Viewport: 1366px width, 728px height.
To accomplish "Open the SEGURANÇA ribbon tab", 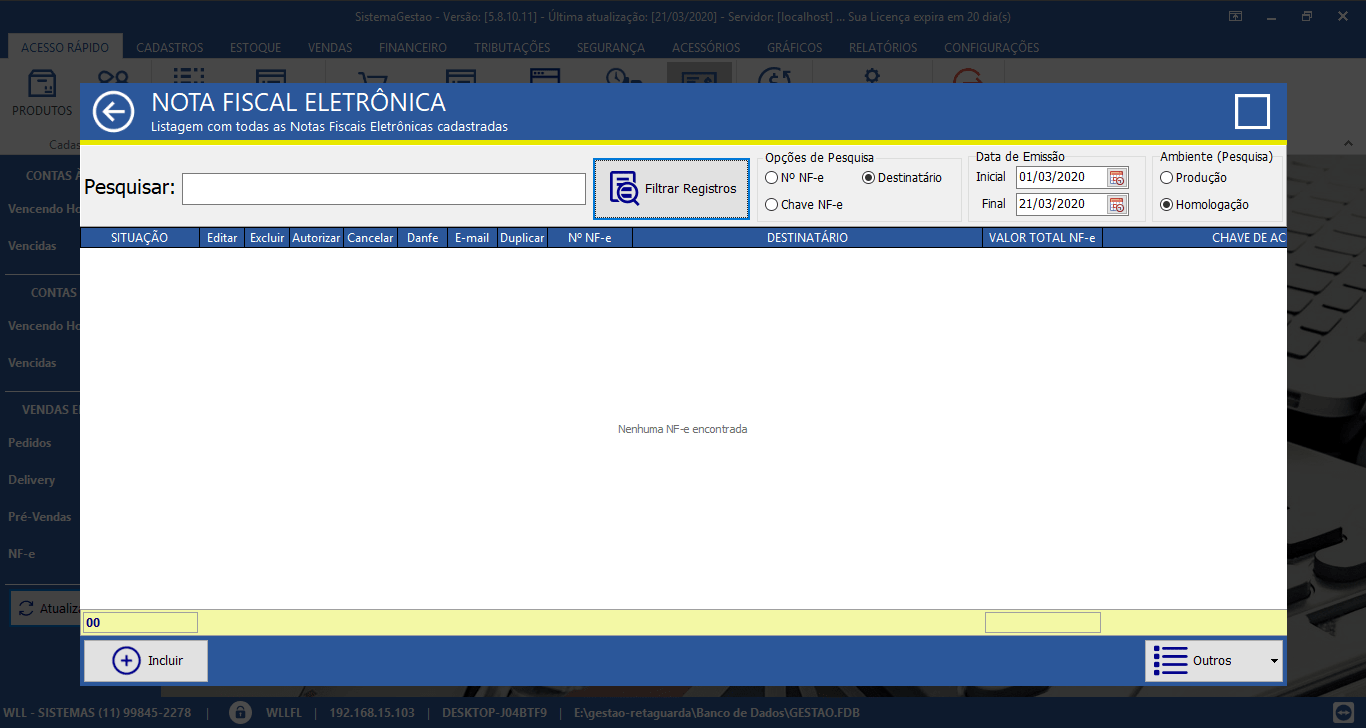I will click(x=611, y=47).
